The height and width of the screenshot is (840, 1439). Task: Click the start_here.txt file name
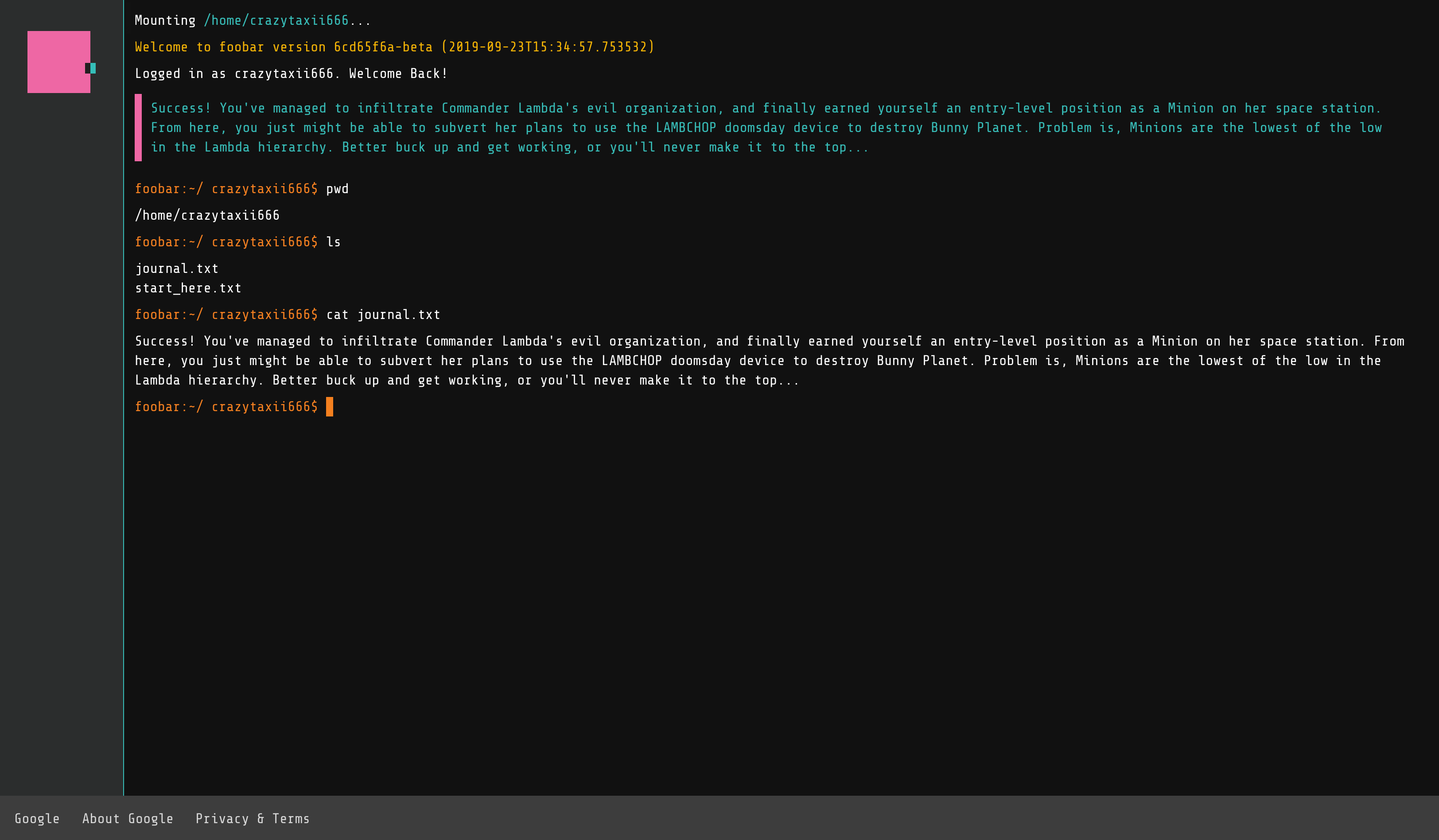point(188,288)
